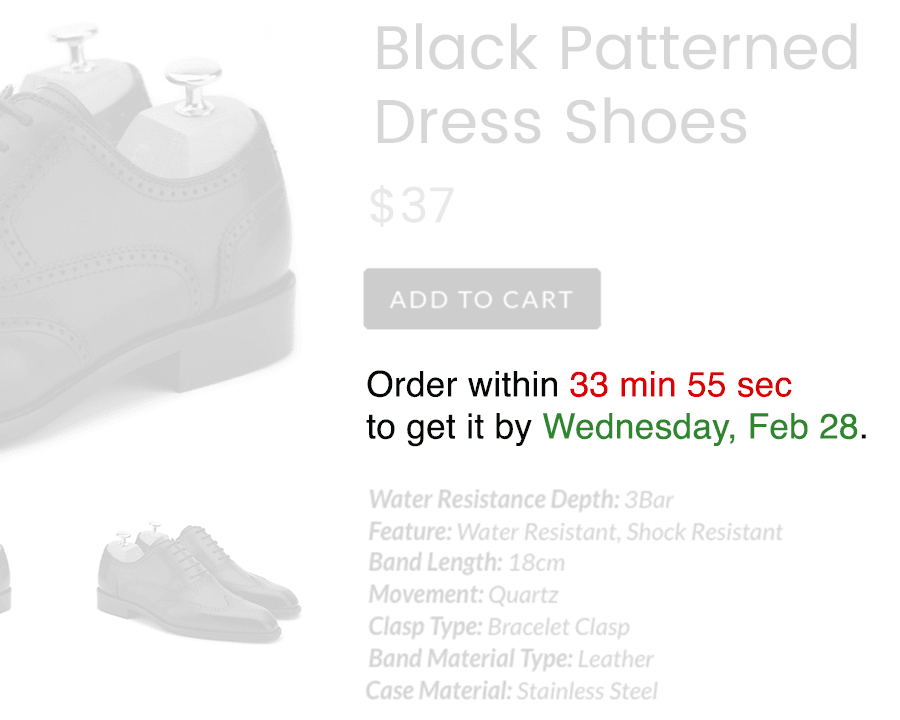The width and height of the screenshot is (900, 720).
Task: Click the ADD TO CART button
Action: pos(481,299)
